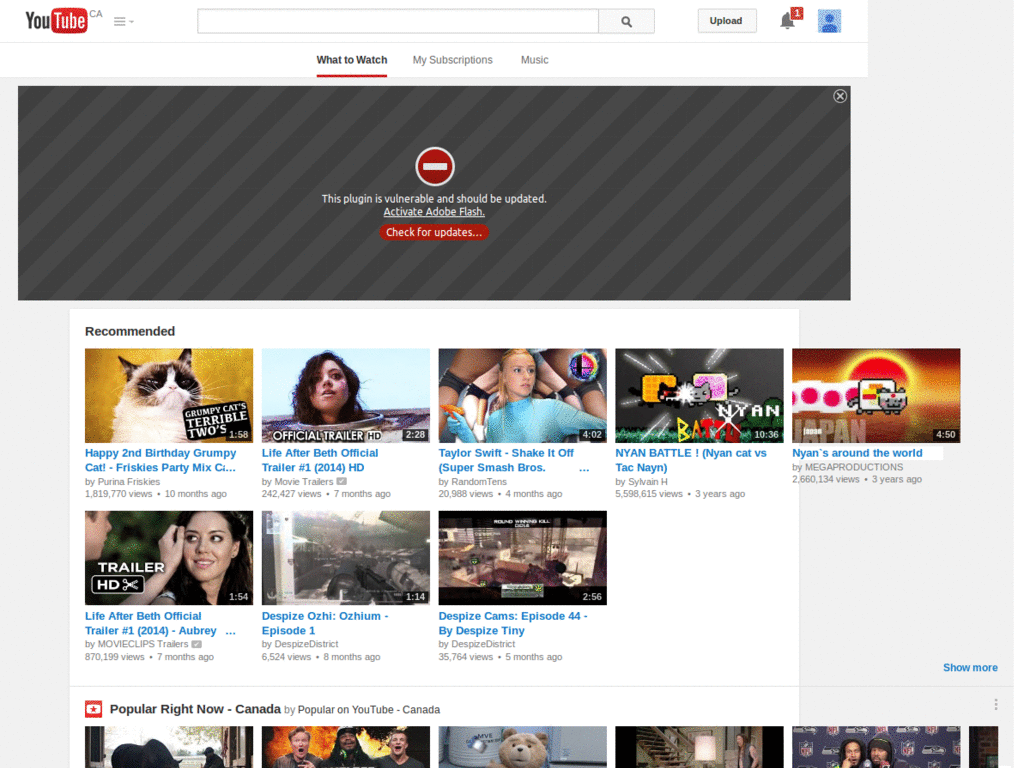Open the fiery explosion popular video thumbnail
Image resolution: width=1024 pixels, height=768 pixels.
(345, 747)
